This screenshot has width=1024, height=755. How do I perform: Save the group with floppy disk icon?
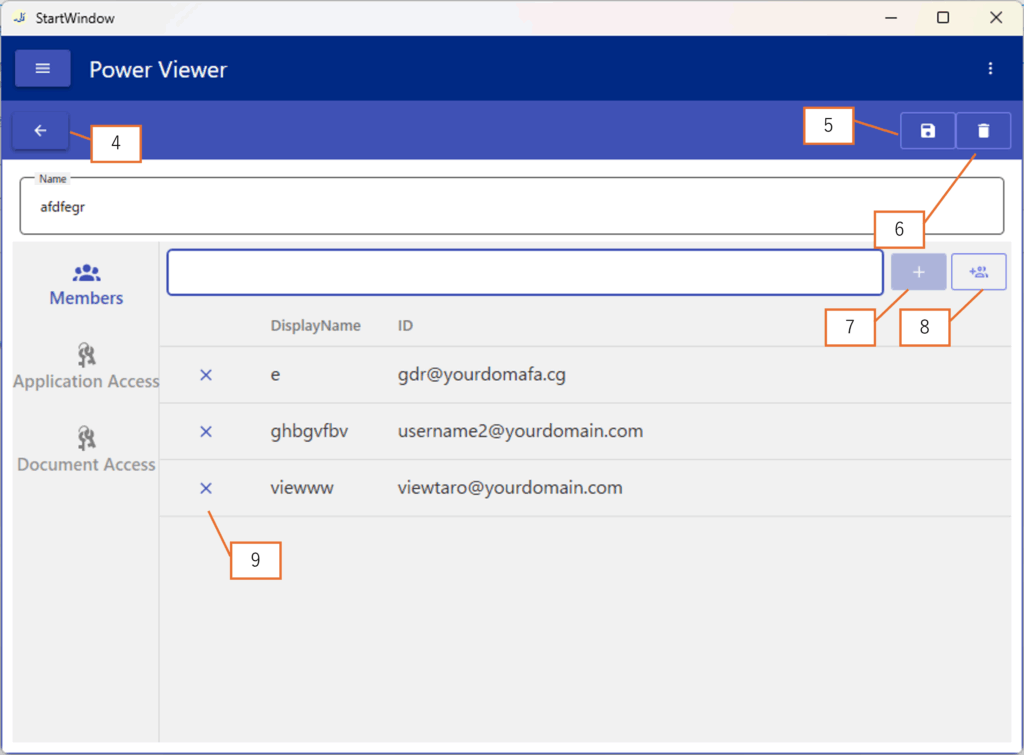[x=927, y=131]
